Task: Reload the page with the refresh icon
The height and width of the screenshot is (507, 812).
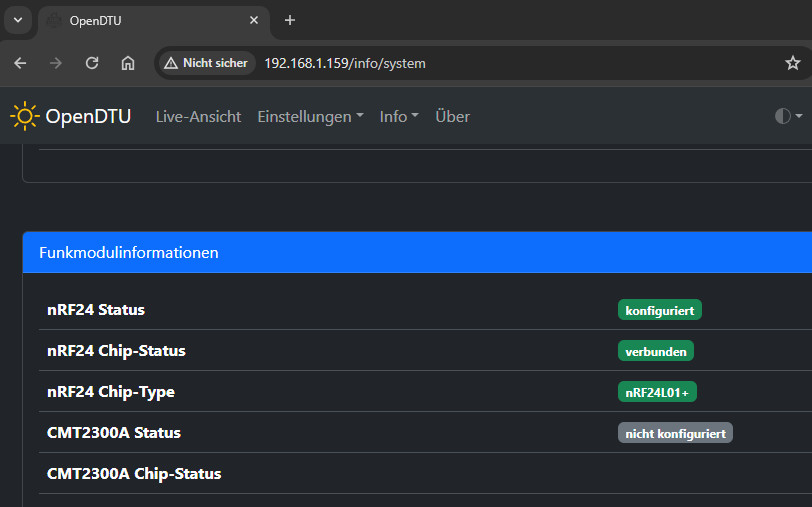Action: (92, 63)
